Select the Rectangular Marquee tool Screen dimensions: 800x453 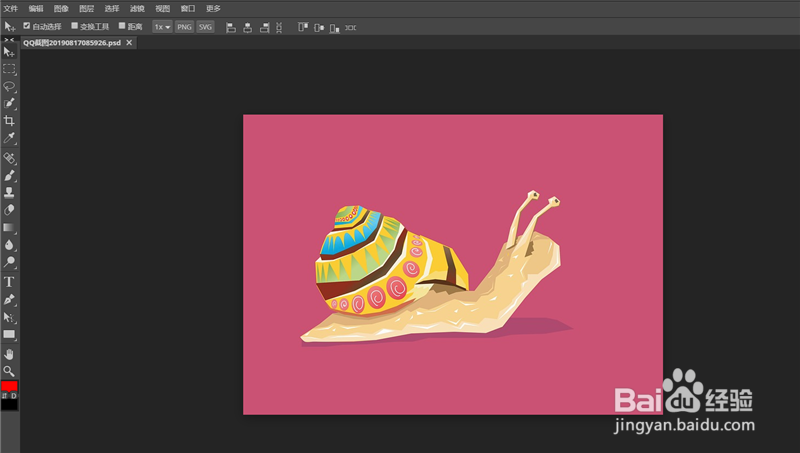tap(9, 68)
